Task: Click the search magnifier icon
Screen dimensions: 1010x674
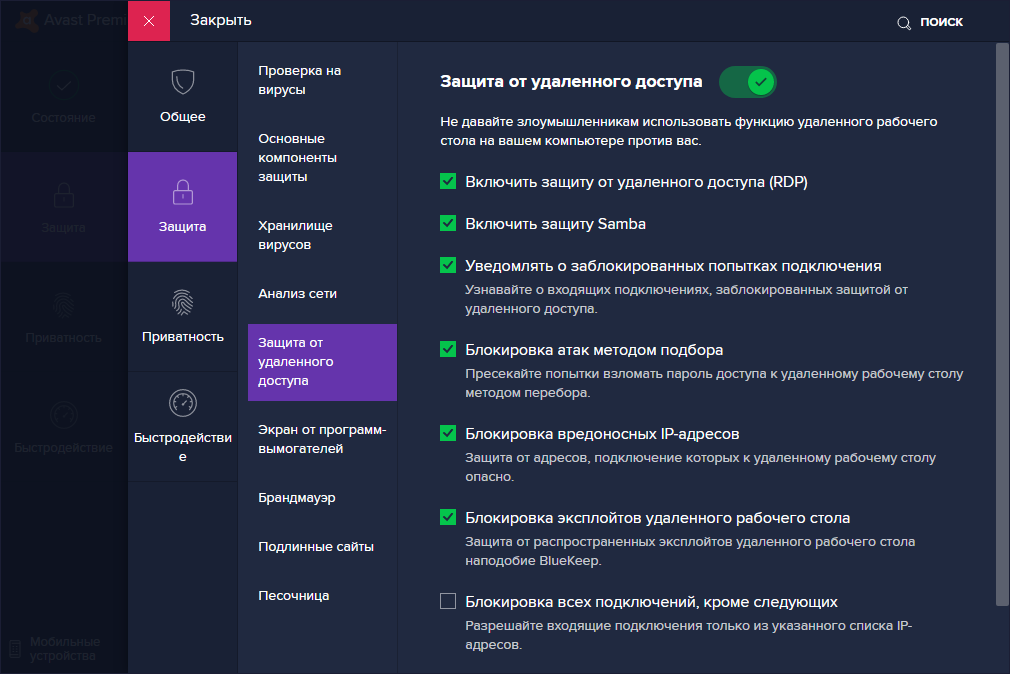Action: click(x=904, y=22)
